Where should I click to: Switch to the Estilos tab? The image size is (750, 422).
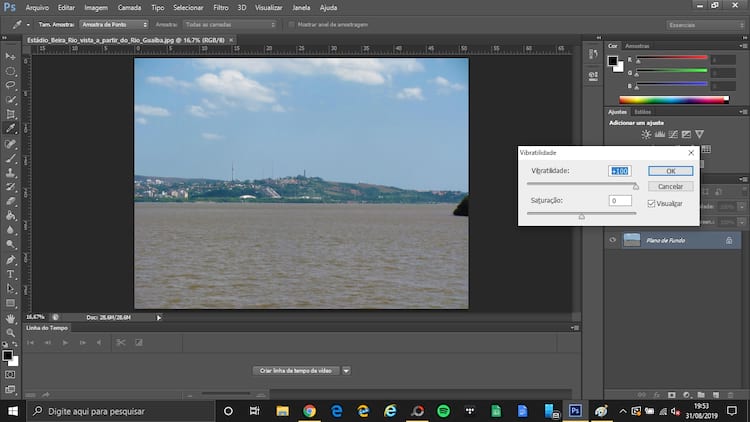click(x=642, y=112)
